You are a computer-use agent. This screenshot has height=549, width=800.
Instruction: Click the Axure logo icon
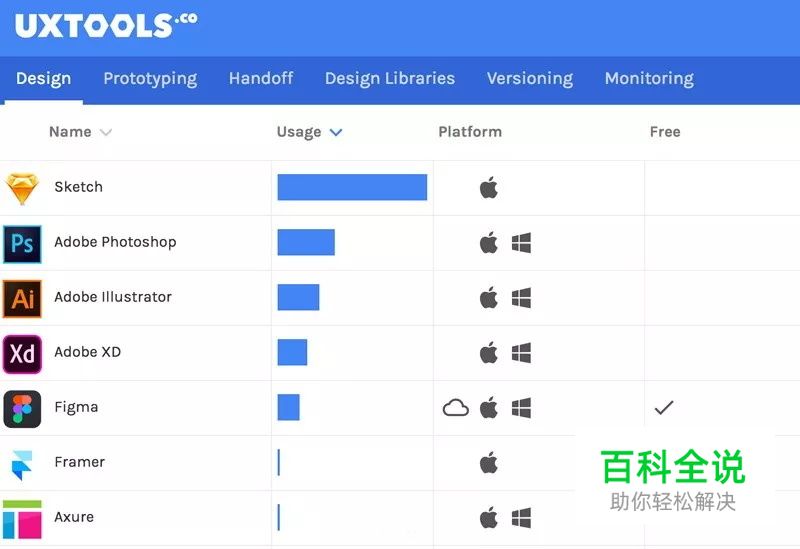[22, 519]
